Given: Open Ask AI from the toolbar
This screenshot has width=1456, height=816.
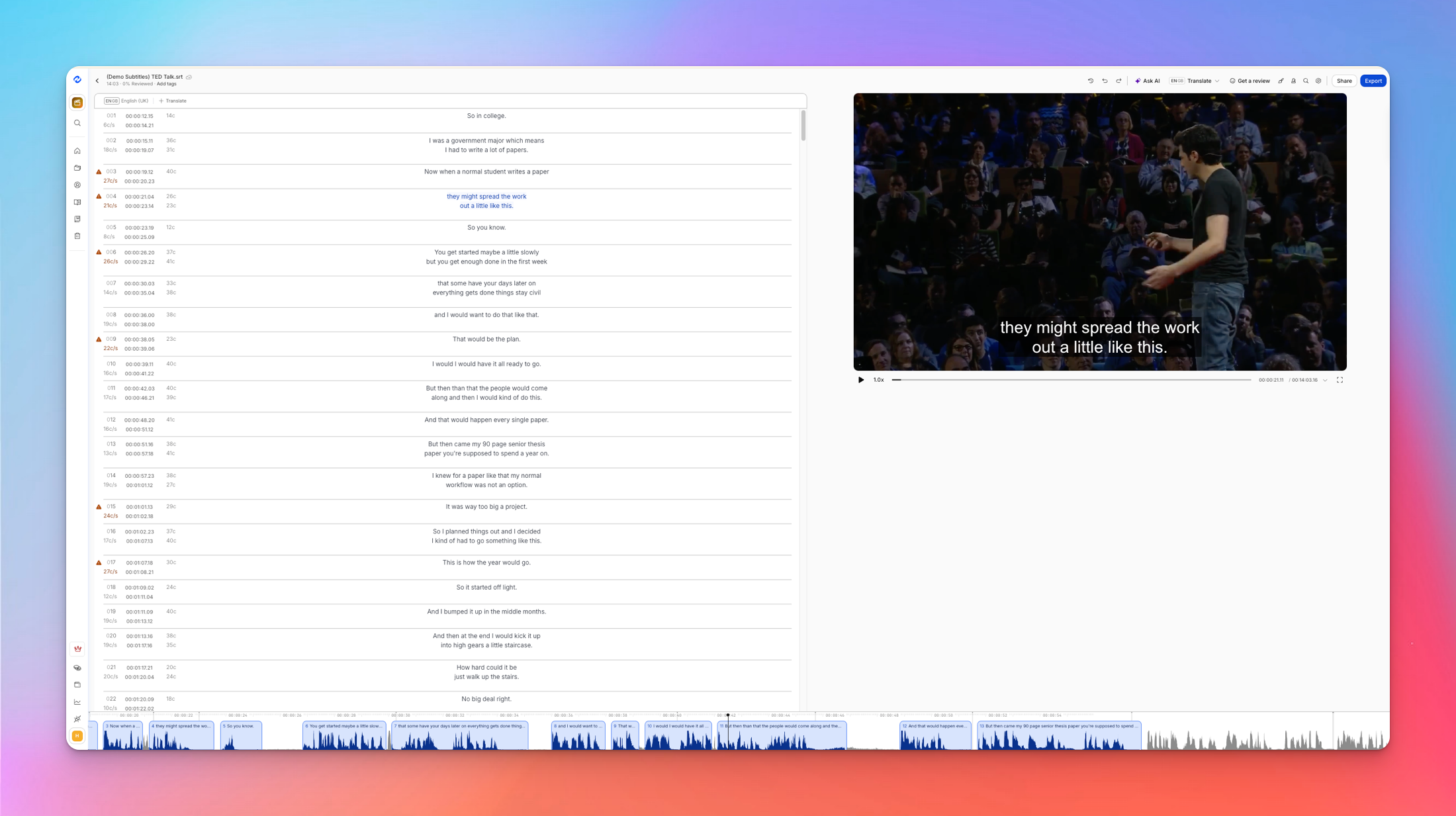Looking at the screenshot, I should [1150, 80].
